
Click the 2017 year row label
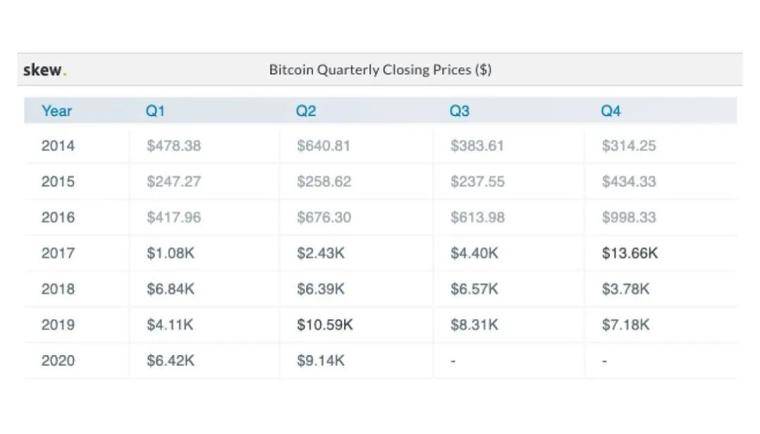click(x=58, y=253)
